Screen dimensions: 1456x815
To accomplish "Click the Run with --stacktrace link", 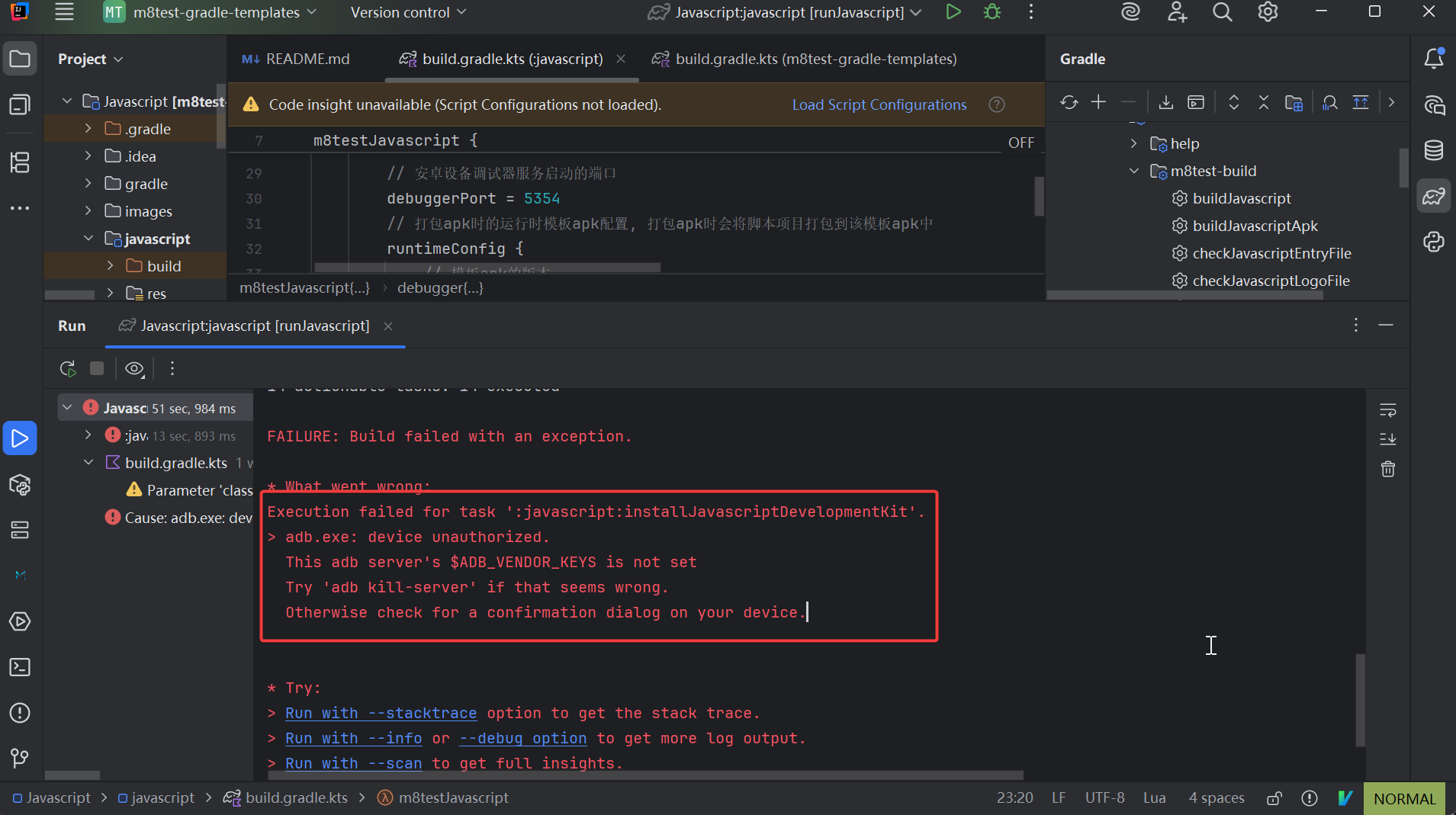I will [381, 713].
